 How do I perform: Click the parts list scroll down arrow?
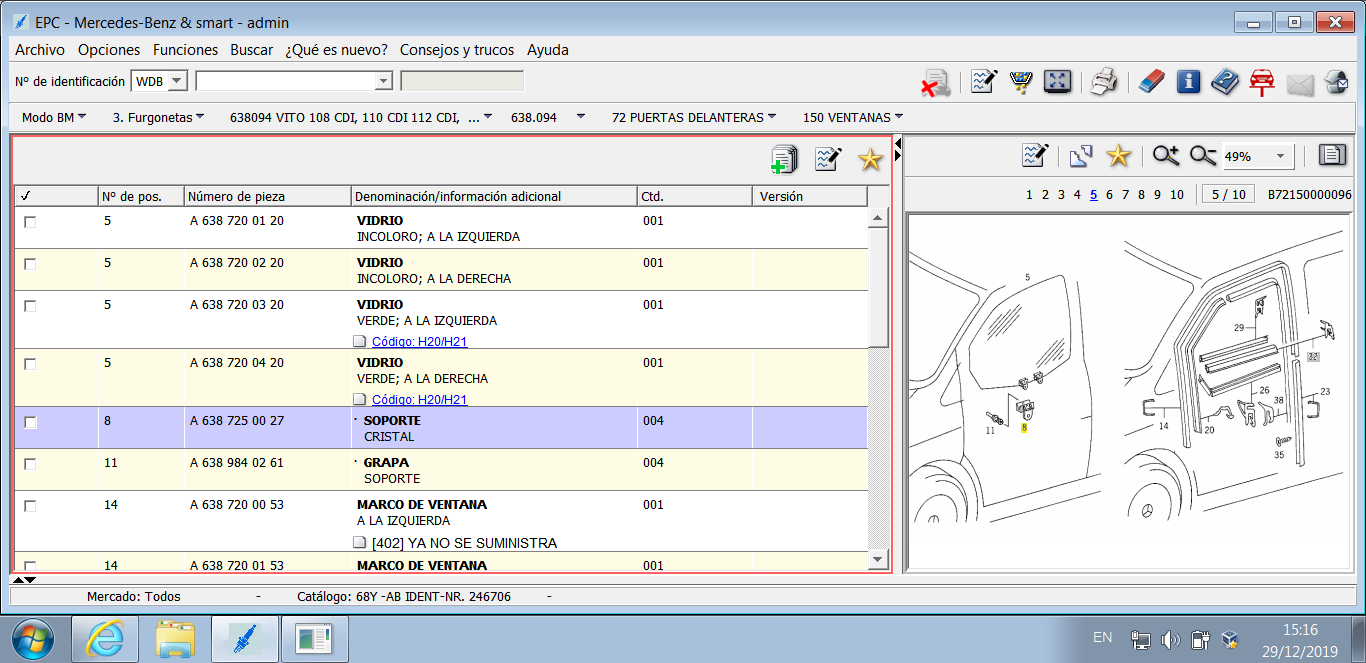[x=878, y=559]
